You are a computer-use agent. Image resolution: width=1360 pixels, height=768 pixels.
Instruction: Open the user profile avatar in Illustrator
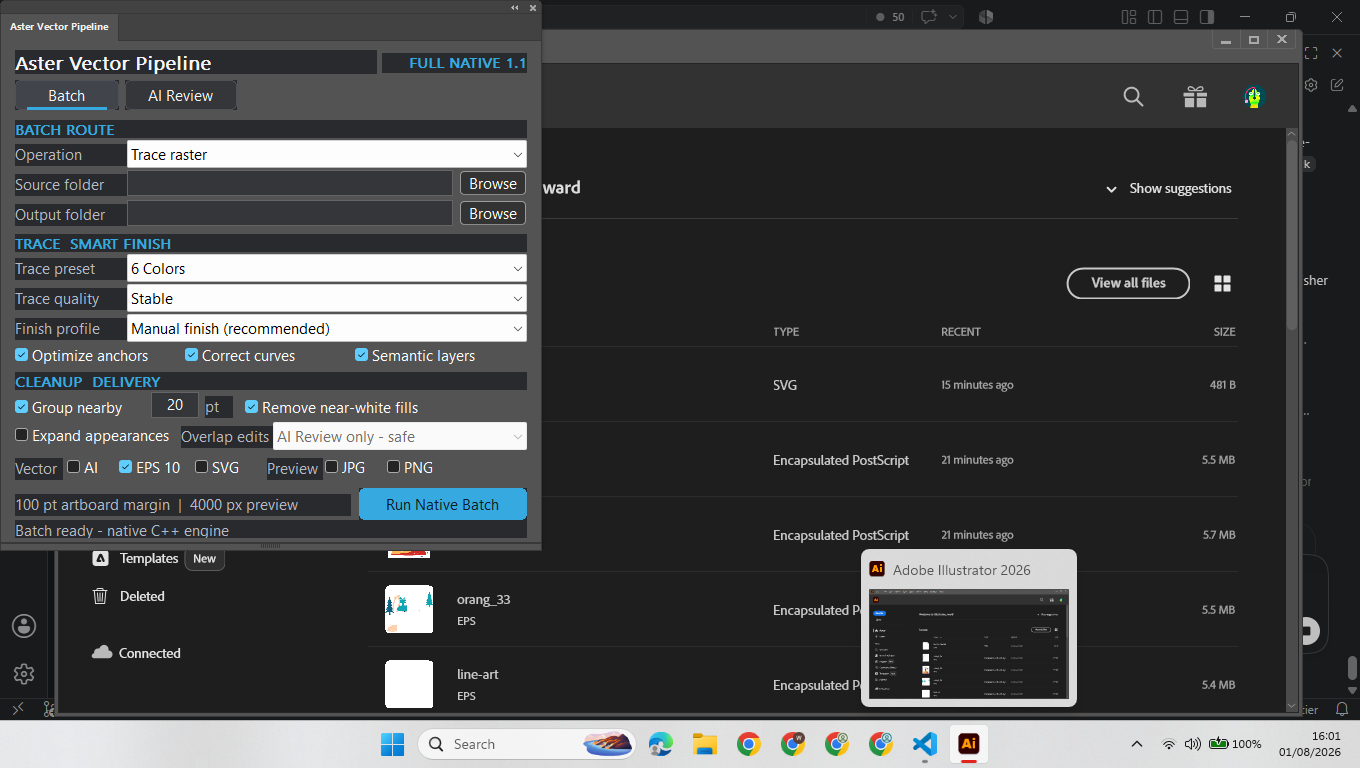1254,96
